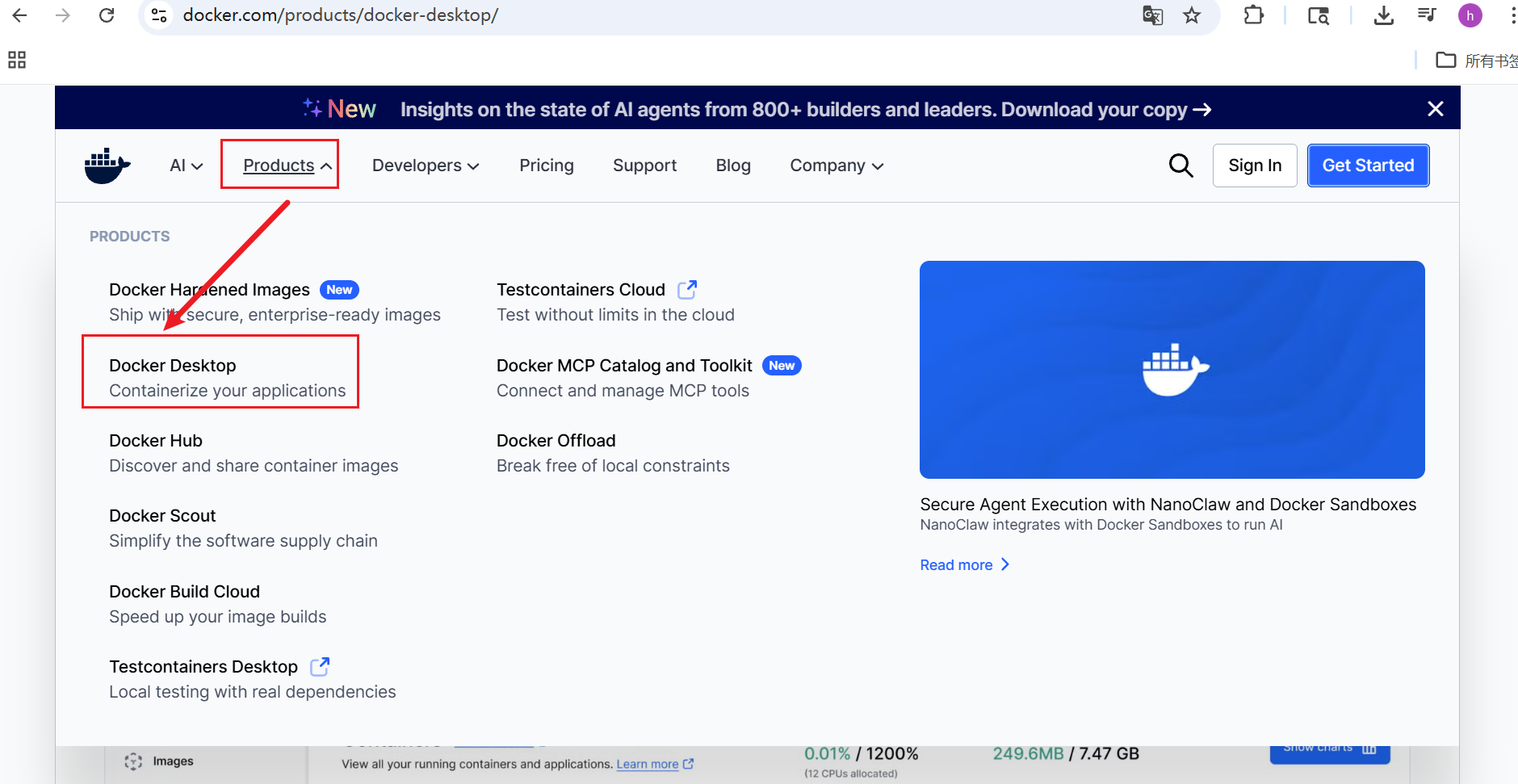1518x784 pixels.
Task: Expand the AI dropdown menu
Action: tap(187, 166)
